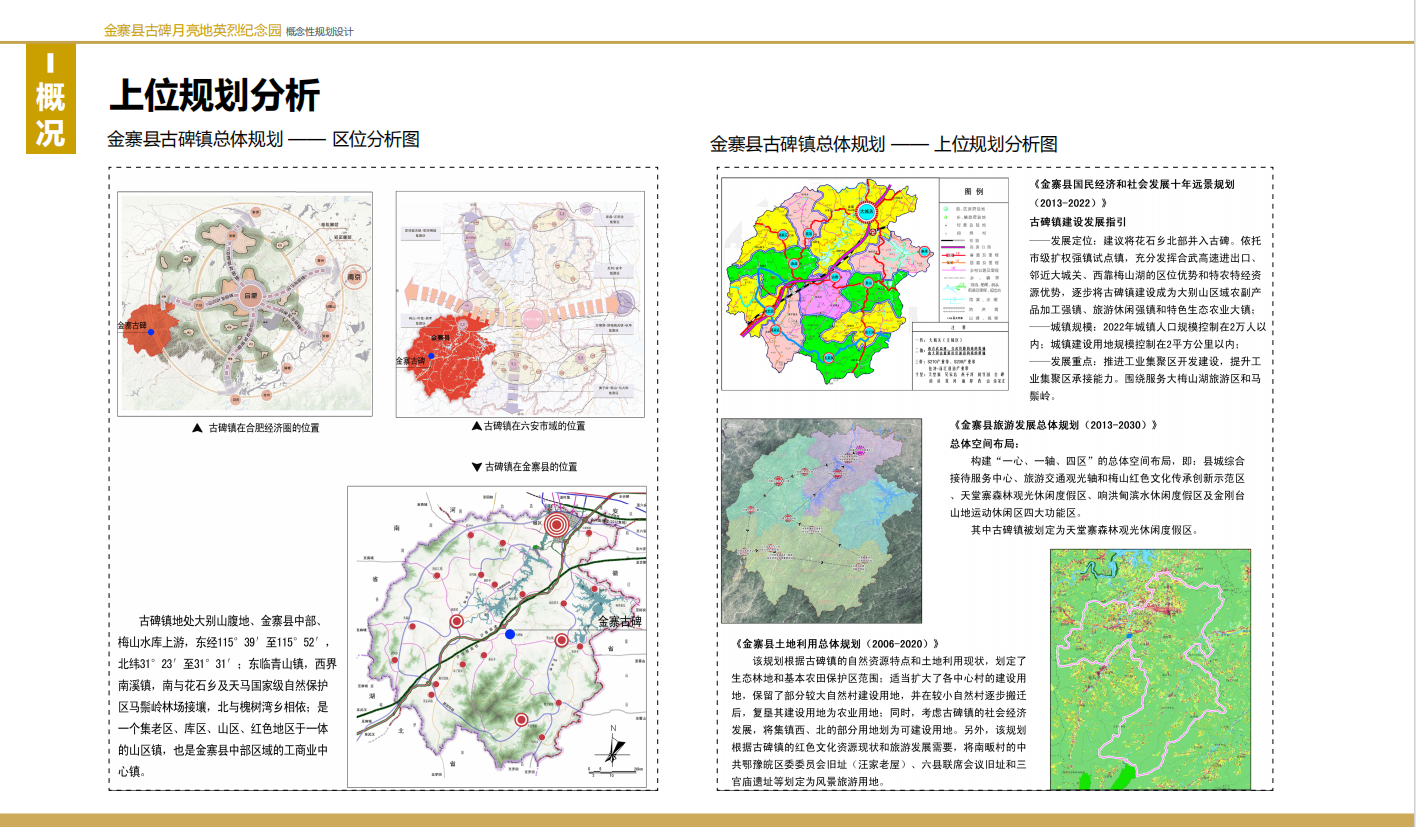Open the Hefei economic circle location map
This screenshot has width=1416, height=827.
(x=245, y=304)
